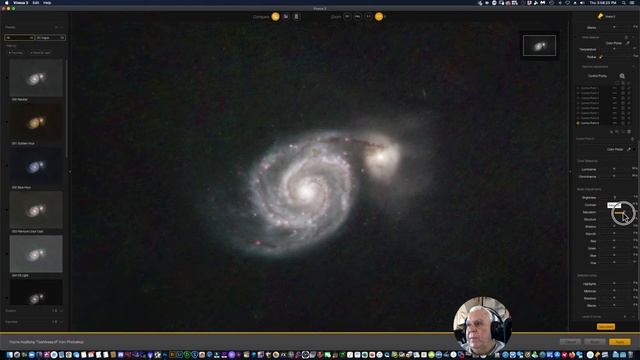640x360 pixels.
Task: Adjust the Midtones slider
Action: [614, 291]
